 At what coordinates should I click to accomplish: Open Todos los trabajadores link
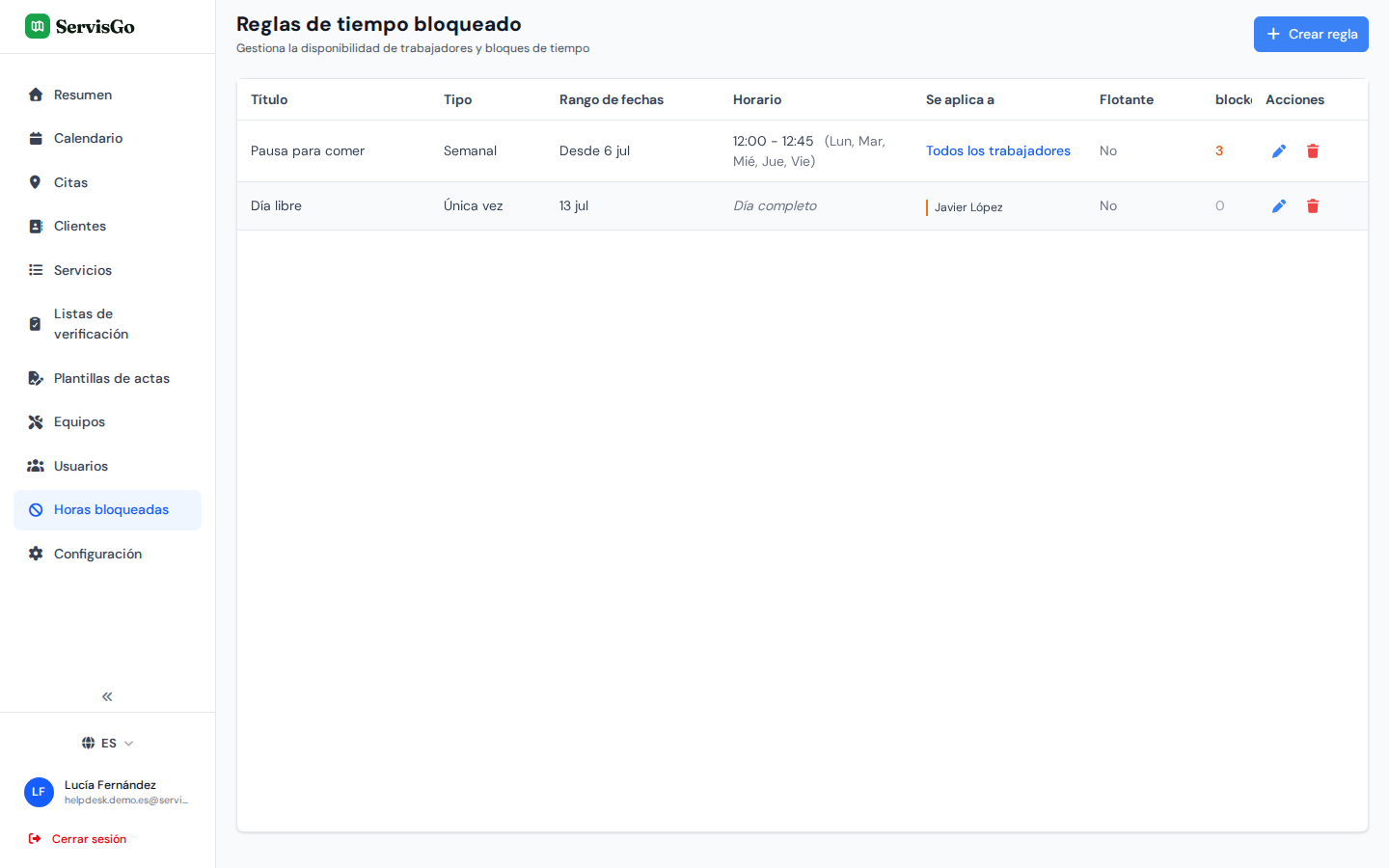998,150
